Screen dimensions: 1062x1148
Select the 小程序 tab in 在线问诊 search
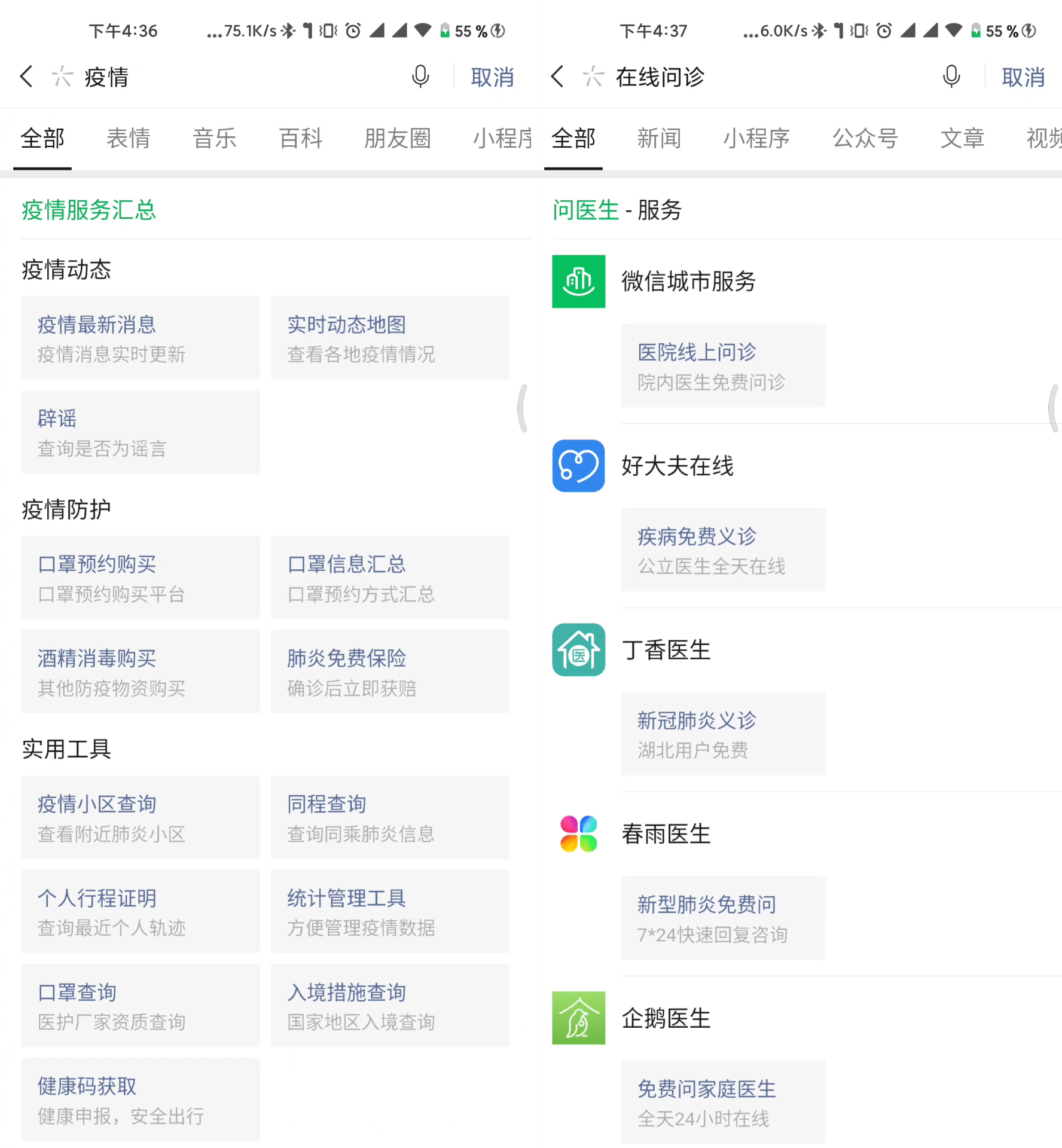[x=756, y=138]
